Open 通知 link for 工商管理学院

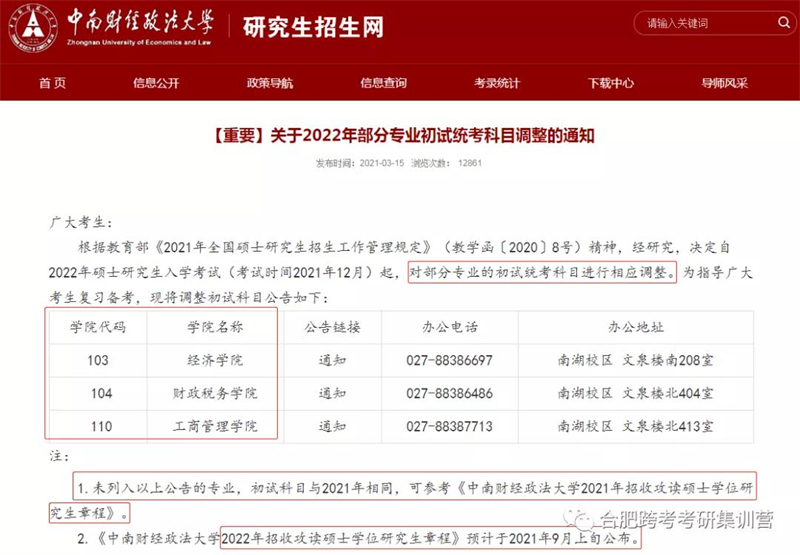point(332,426)
